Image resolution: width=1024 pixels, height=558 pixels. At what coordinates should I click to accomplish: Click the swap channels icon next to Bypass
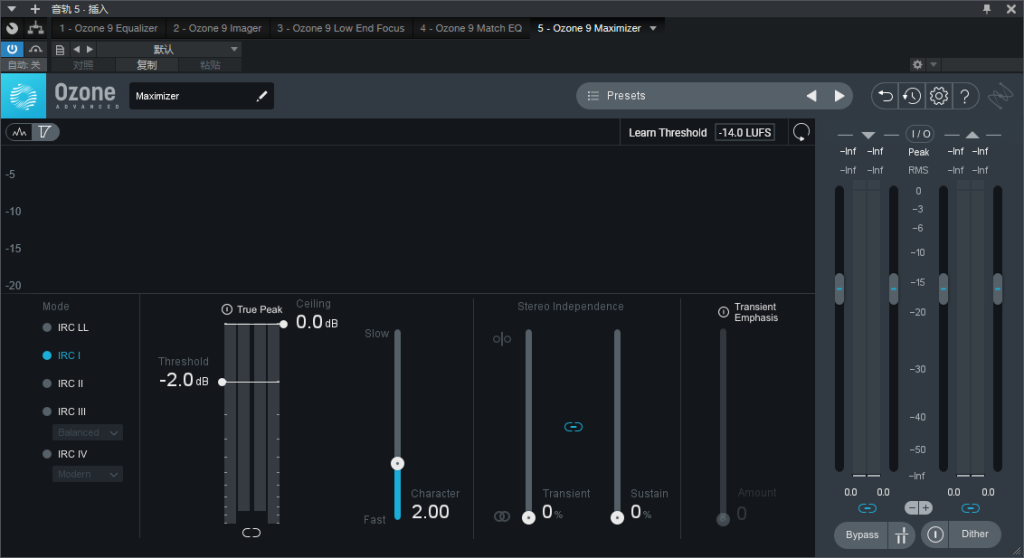point(902,534)
